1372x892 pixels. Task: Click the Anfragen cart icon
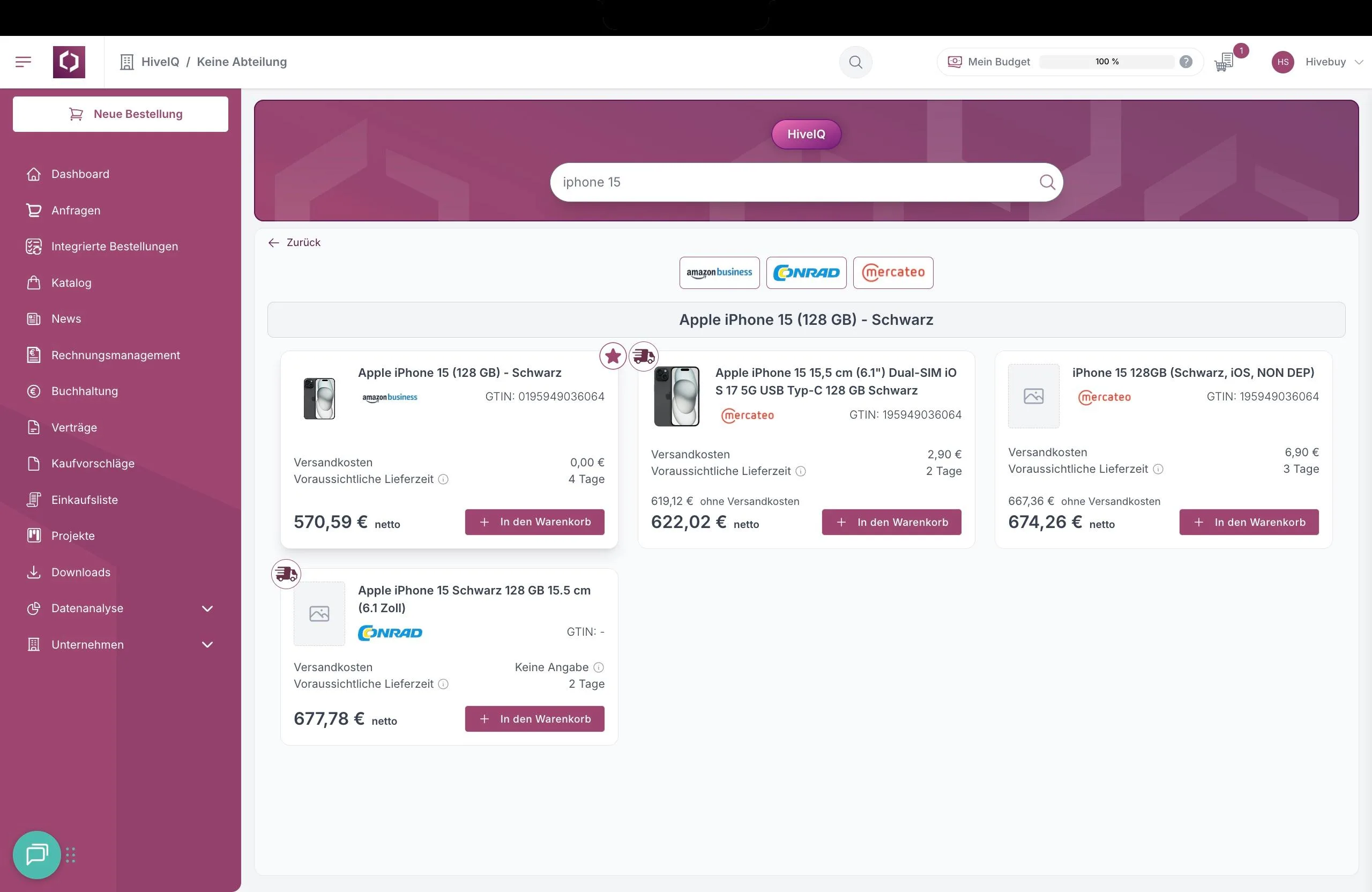click(34, 211)
